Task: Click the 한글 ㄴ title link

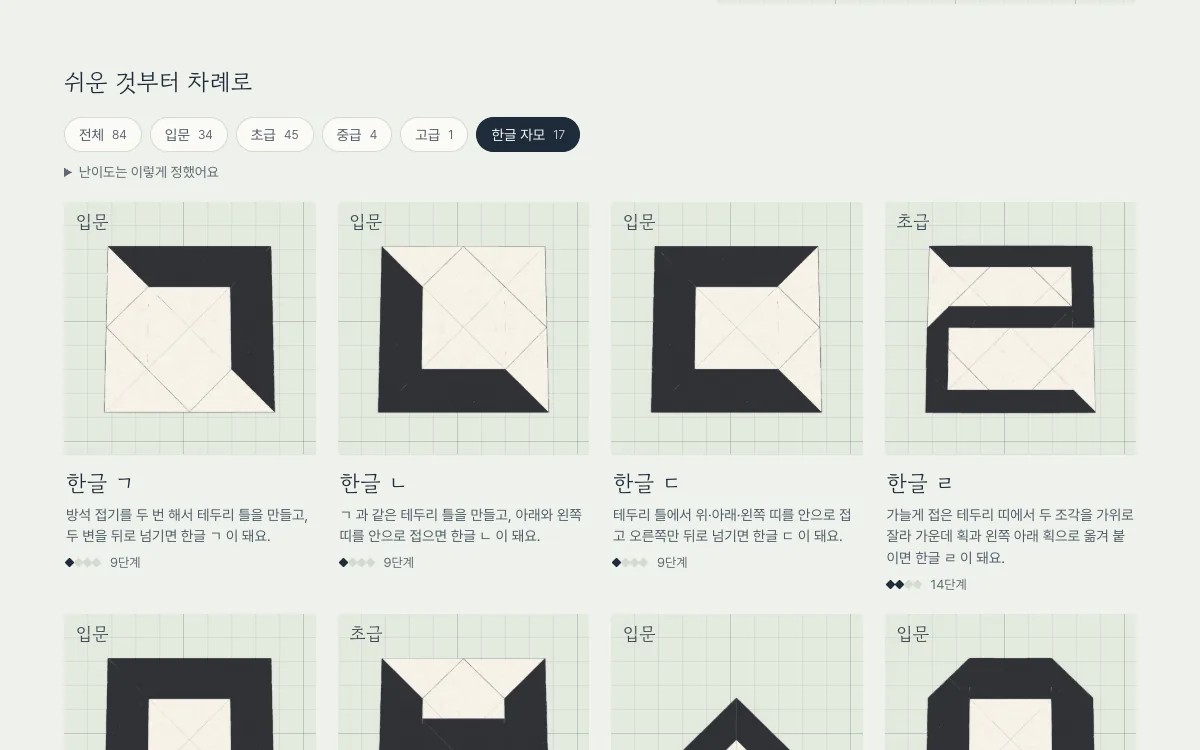Action: tap(373, 483)
